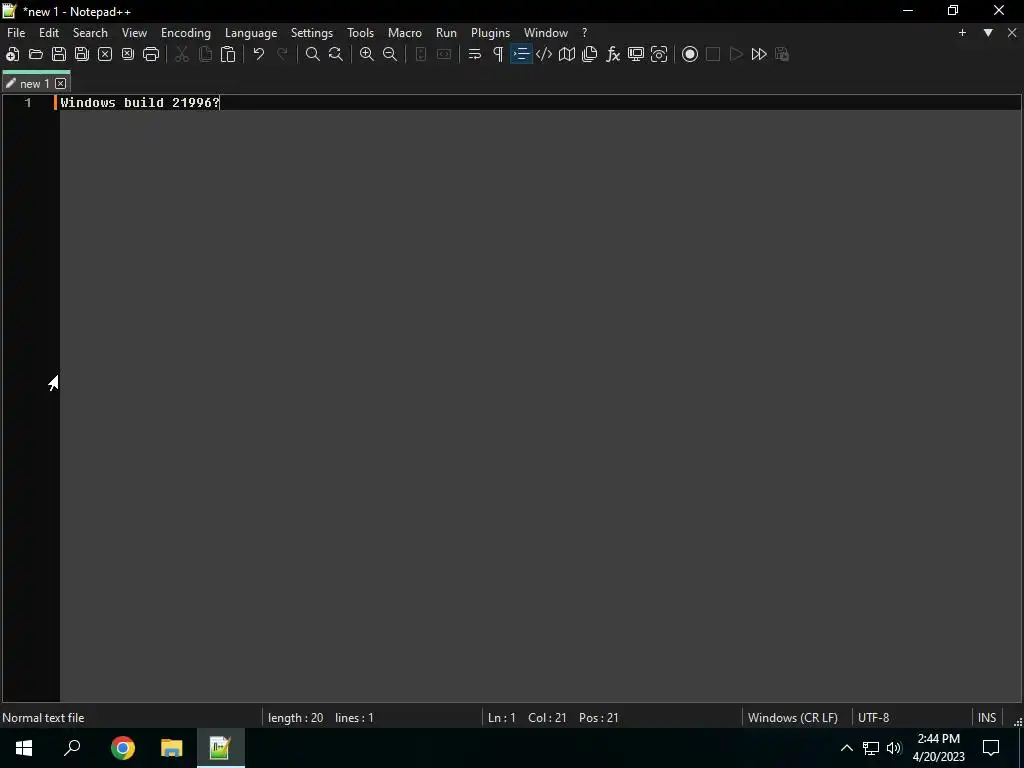Click the Close All toolbar icon
Image resolution: width=1024 pixels, height=768 pixels.
[x=128, y=54]
